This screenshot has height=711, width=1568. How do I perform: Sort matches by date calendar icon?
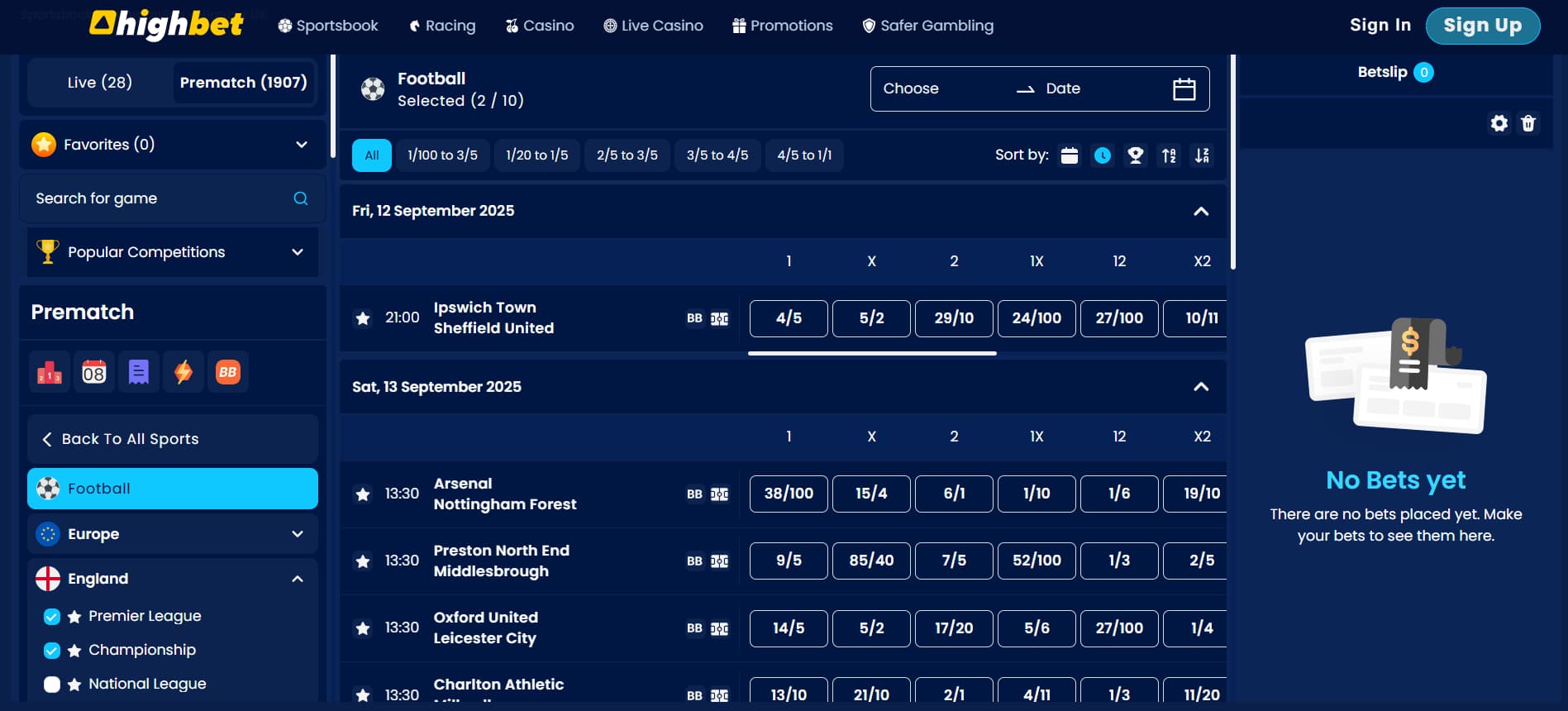tap(1070, 155)
